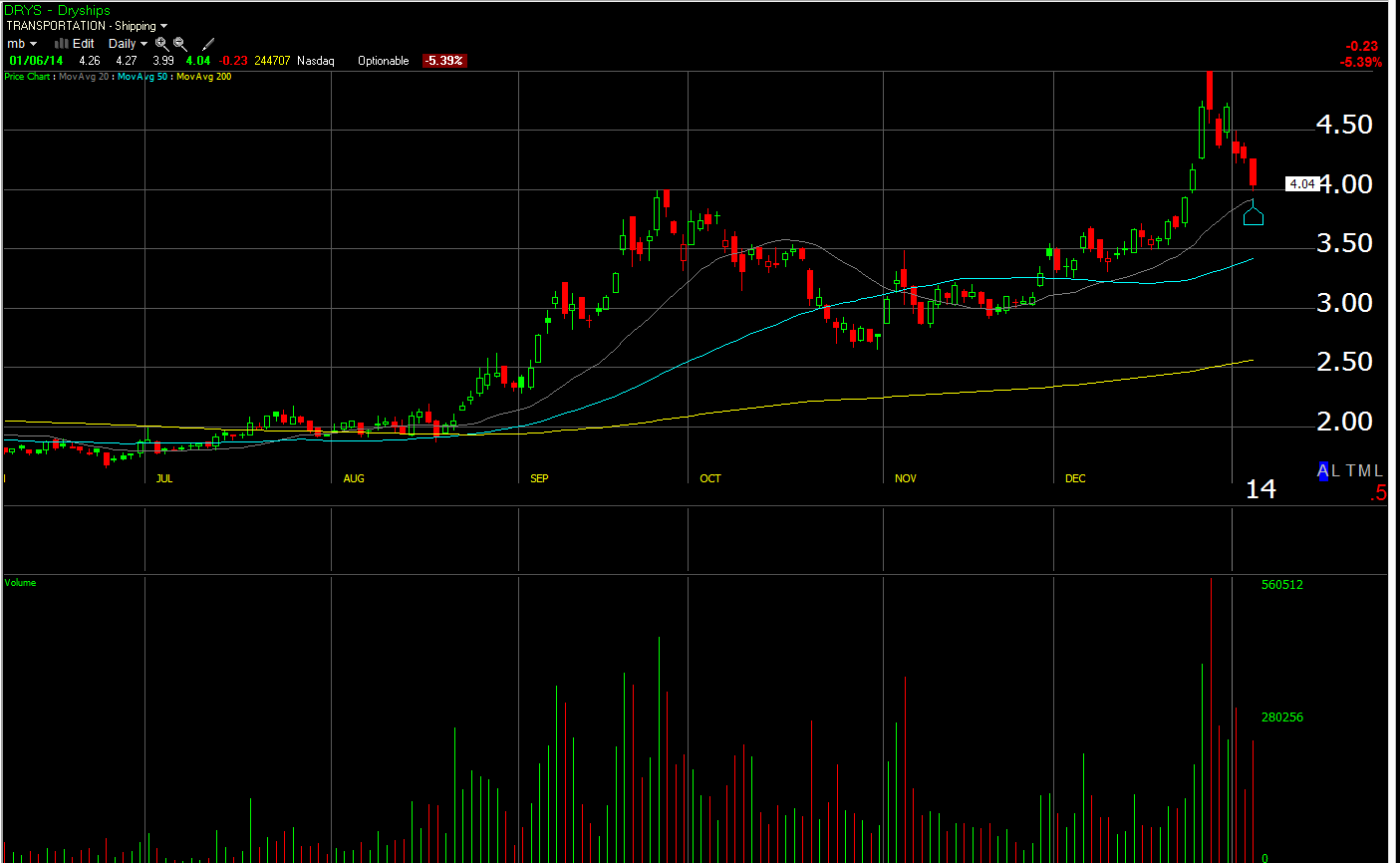Zoom out with the minus magnifier icon
This screenshot has width=1400, height=863.
tap(179, 44)
